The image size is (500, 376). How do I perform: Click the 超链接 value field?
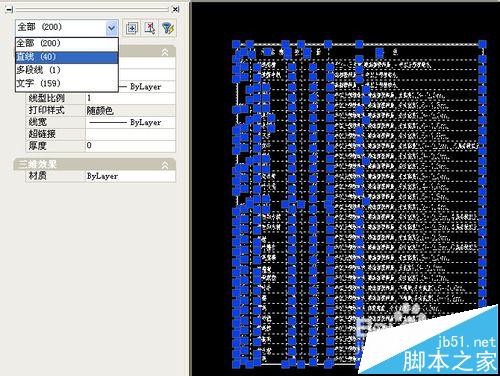[x=130, y=134]
